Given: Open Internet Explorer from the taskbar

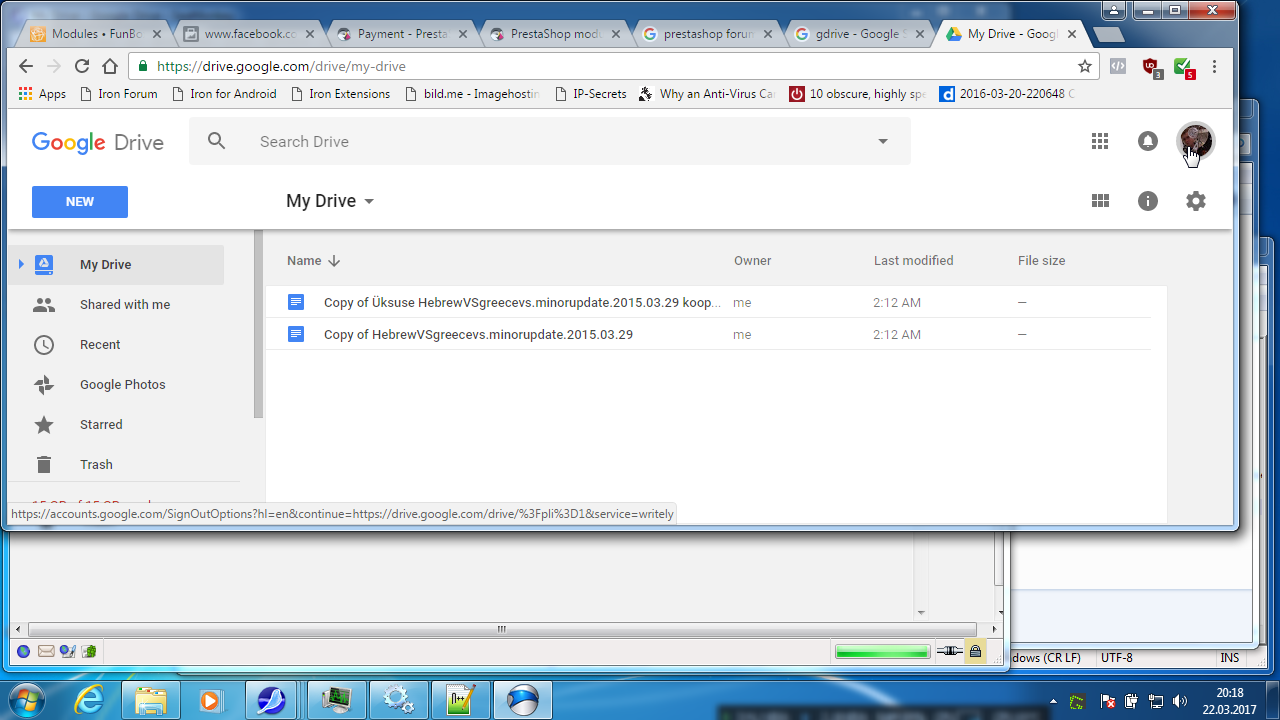Looking at the screenshot, I should coord(89,698).
